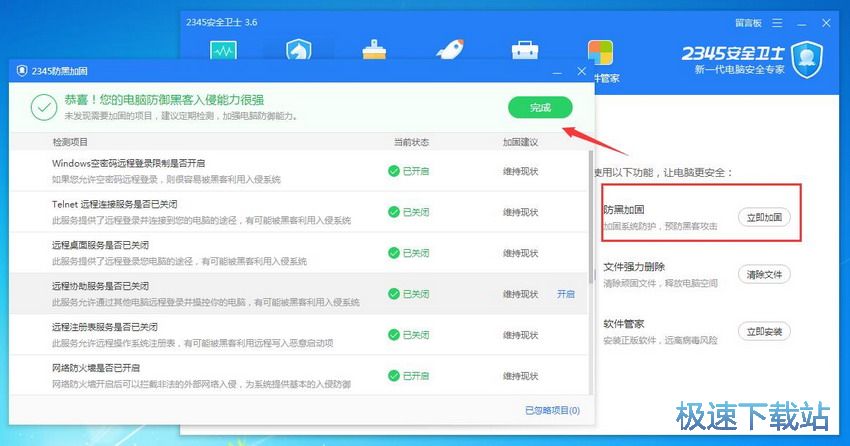
Task: Open the junk cleanup brush icon
Action: point(374,50)
